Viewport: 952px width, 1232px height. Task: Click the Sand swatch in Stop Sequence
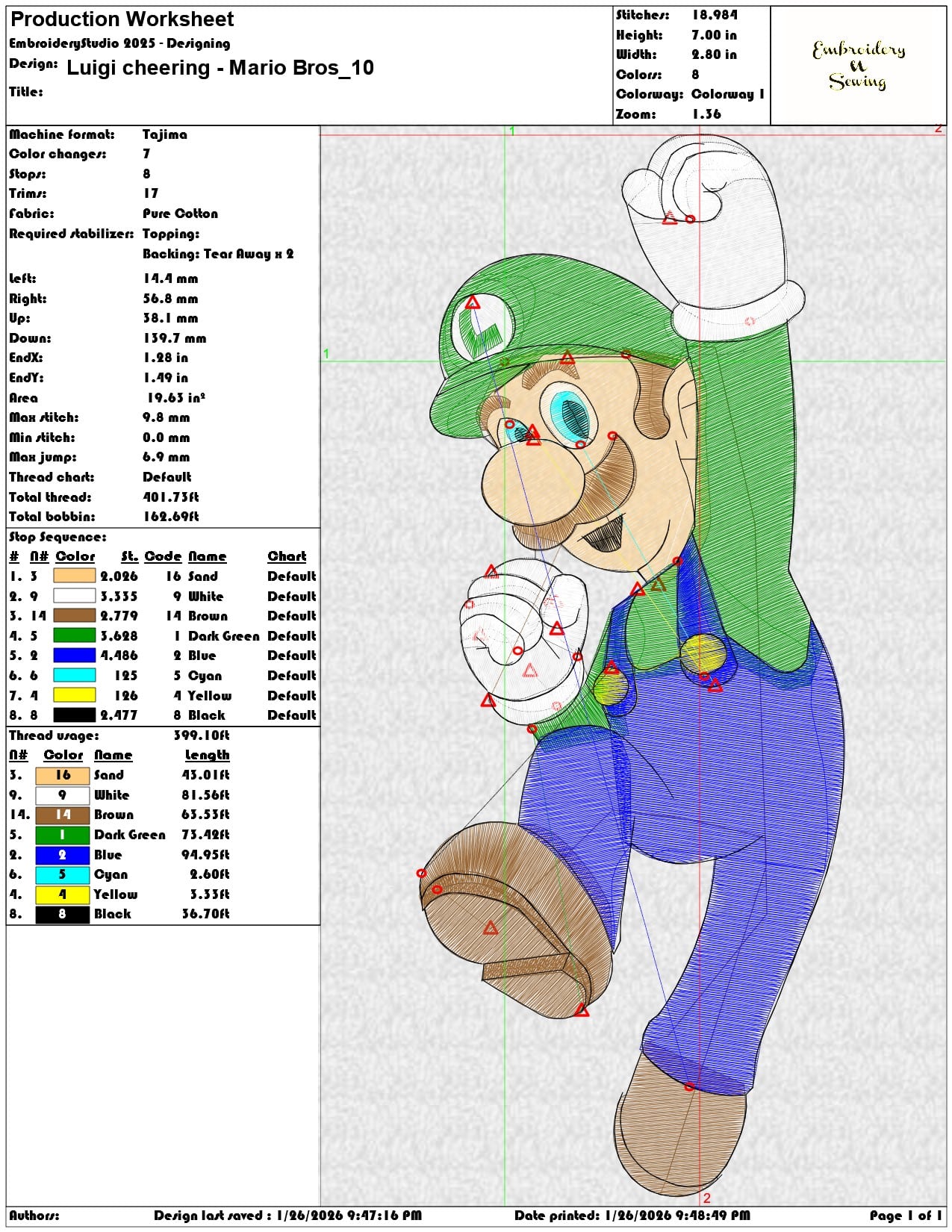(75, 576)
